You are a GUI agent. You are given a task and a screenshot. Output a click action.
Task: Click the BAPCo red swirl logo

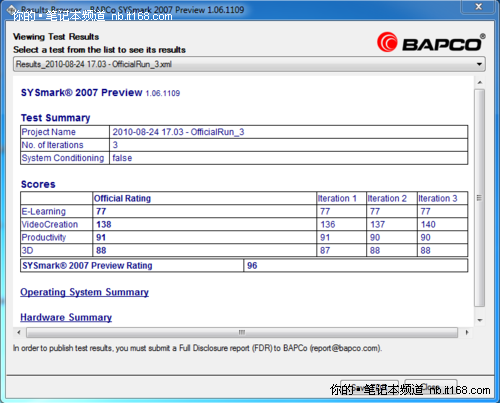click(387, 43)
